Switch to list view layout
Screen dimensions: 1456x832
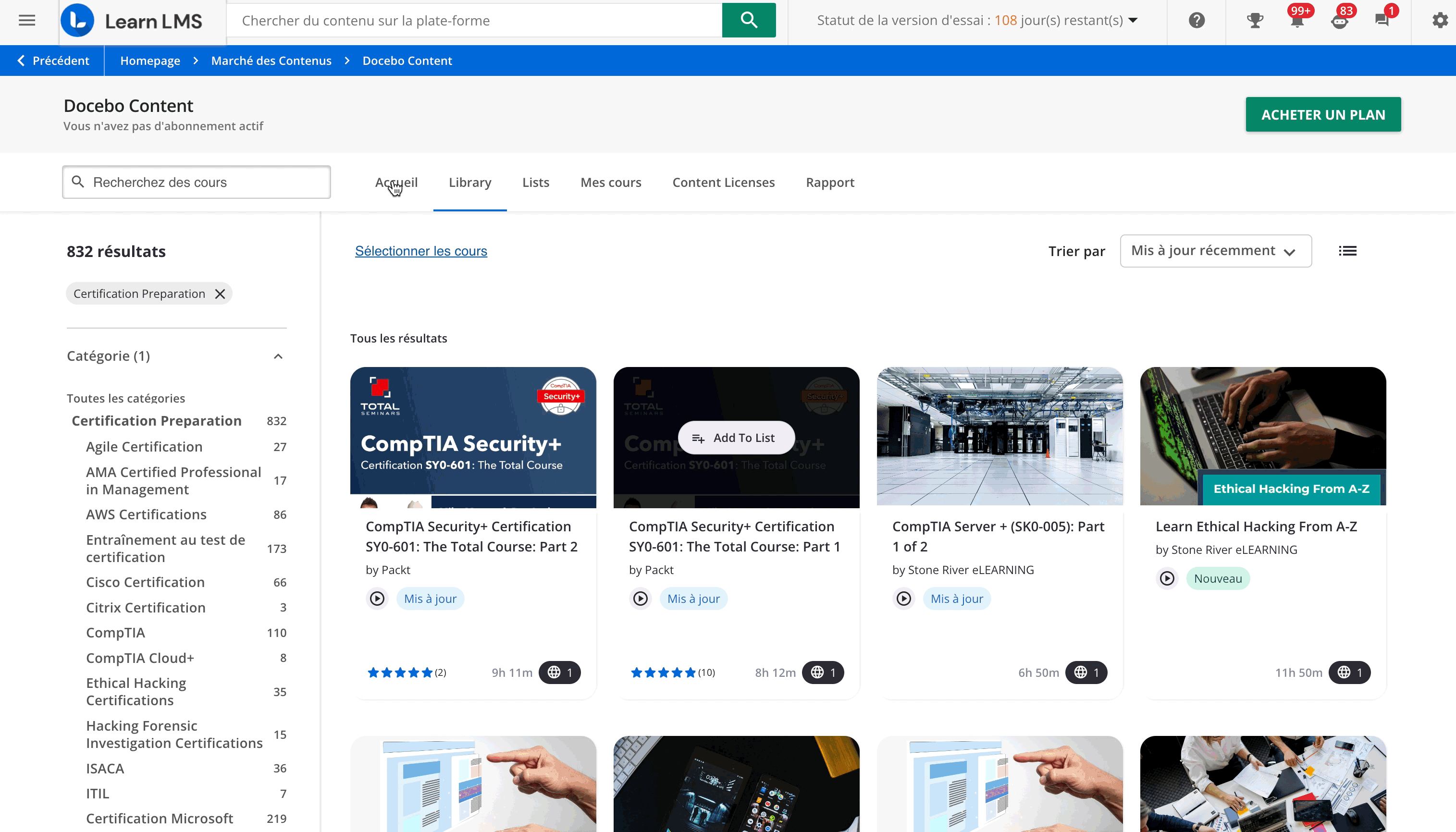click(x=1347, y=251)
